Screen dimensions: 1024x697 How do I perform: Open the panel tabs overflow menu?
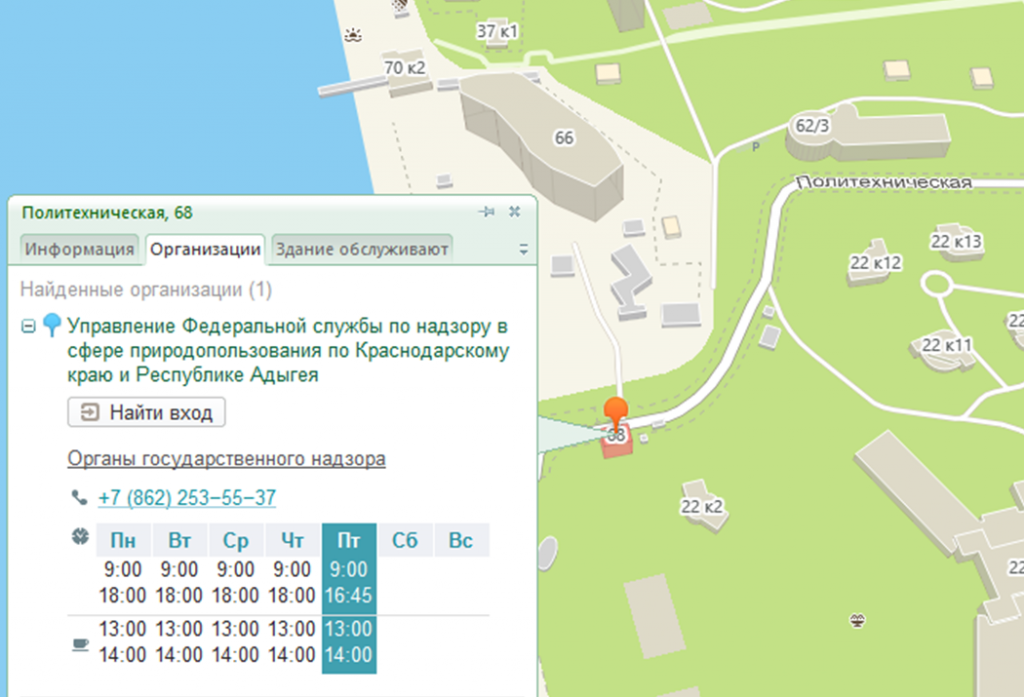pos(522,250)
